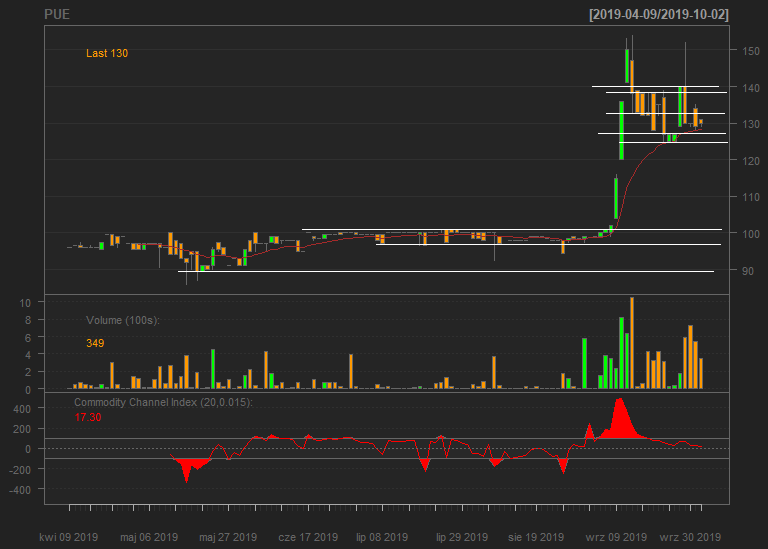
Task: Click the 'Volume (100s):' panel label
Action: tap(123, 320)
